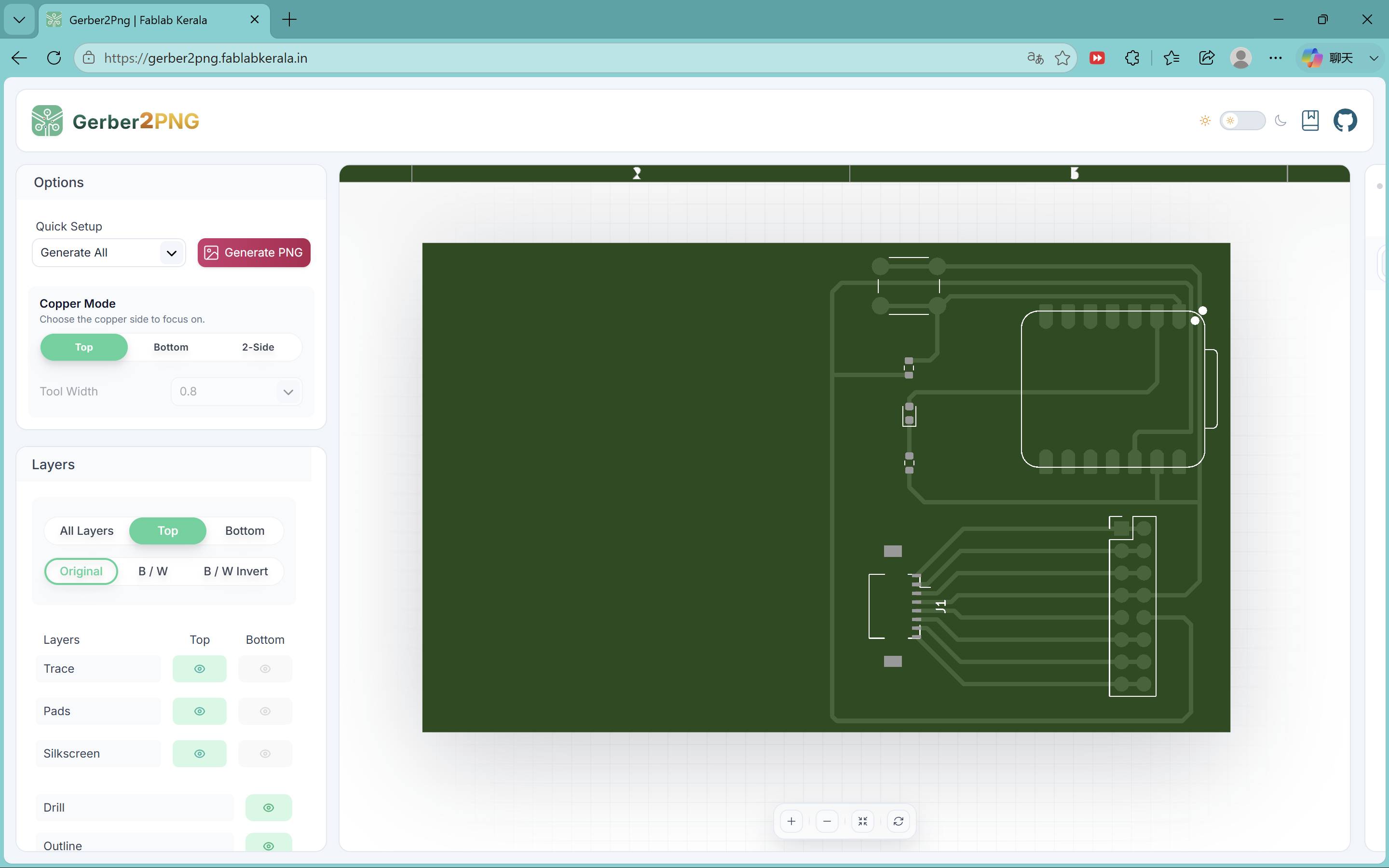Click the PCB board preview

coord(826,487)
